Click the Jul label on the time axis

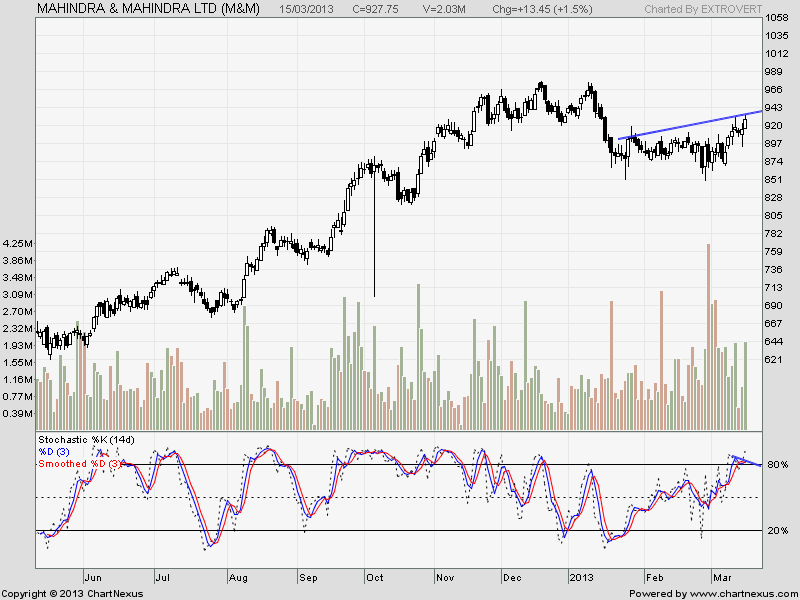click(162, 578)
